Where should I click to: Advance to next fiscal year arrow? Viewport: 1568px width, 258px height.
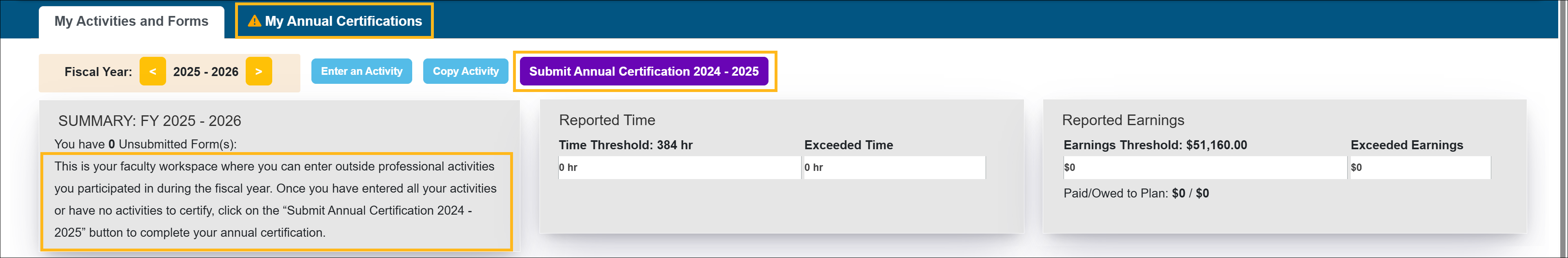click(259, 72)
